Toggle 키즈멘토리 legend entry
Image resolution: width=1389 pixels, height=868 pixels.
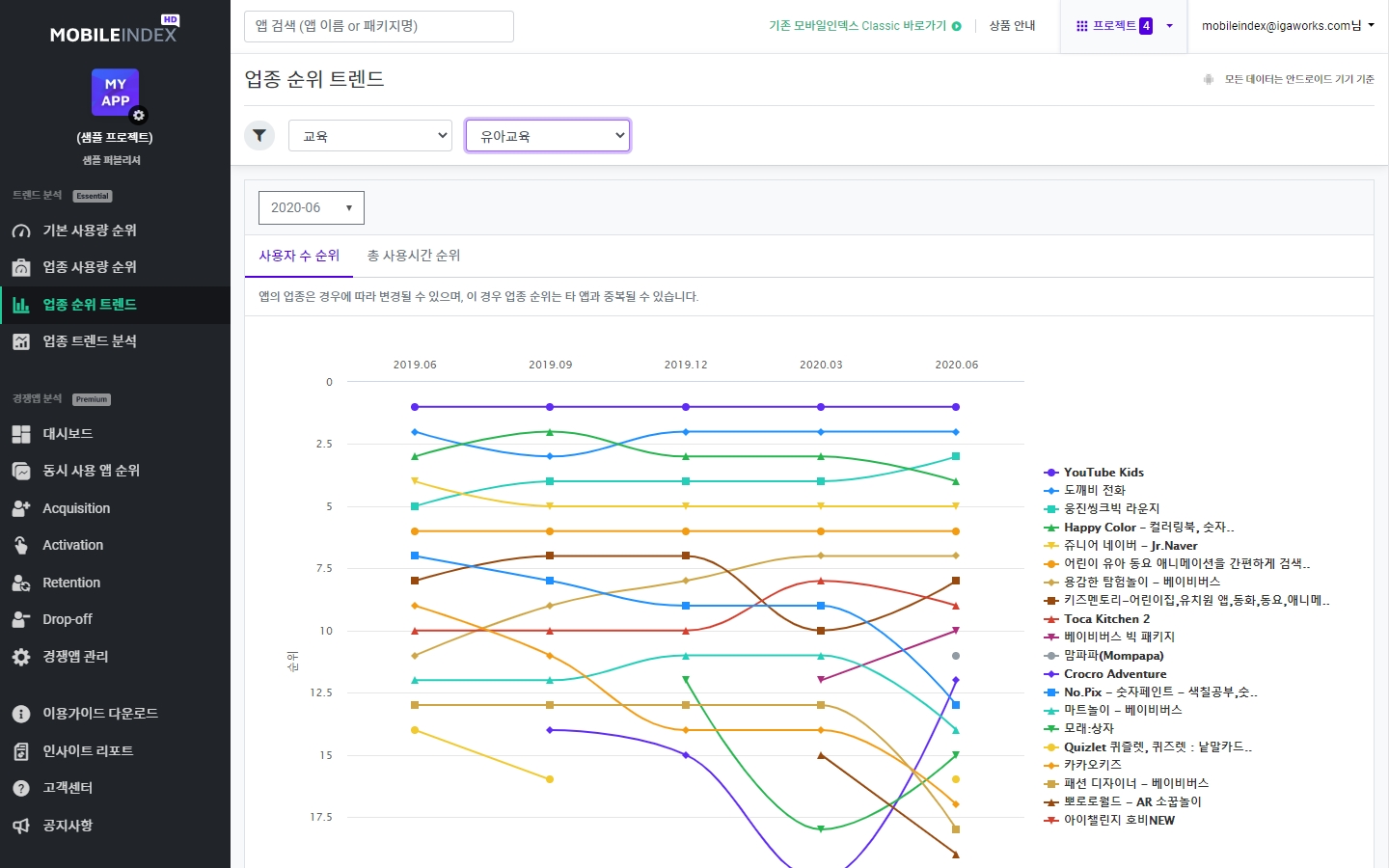pyautogui.click(x=1187, y=600)
